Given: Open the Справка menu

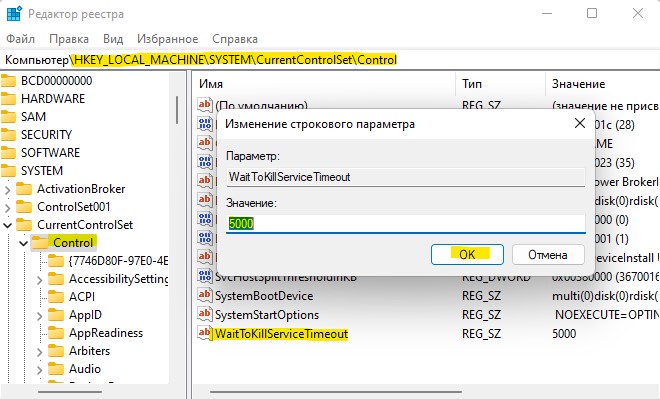Looking at the screenshot, I should pyautogui.click(x=235, y=39).
